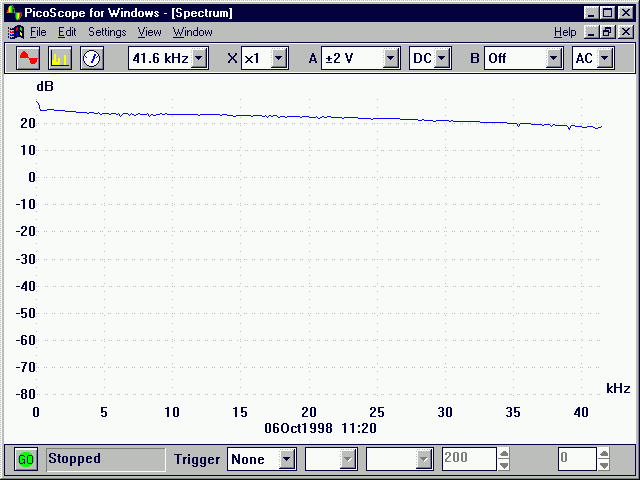The width and height of the screenshot is (640, 480).
Task: Open the spectrum analyser view icon
Action: point(60,58)
